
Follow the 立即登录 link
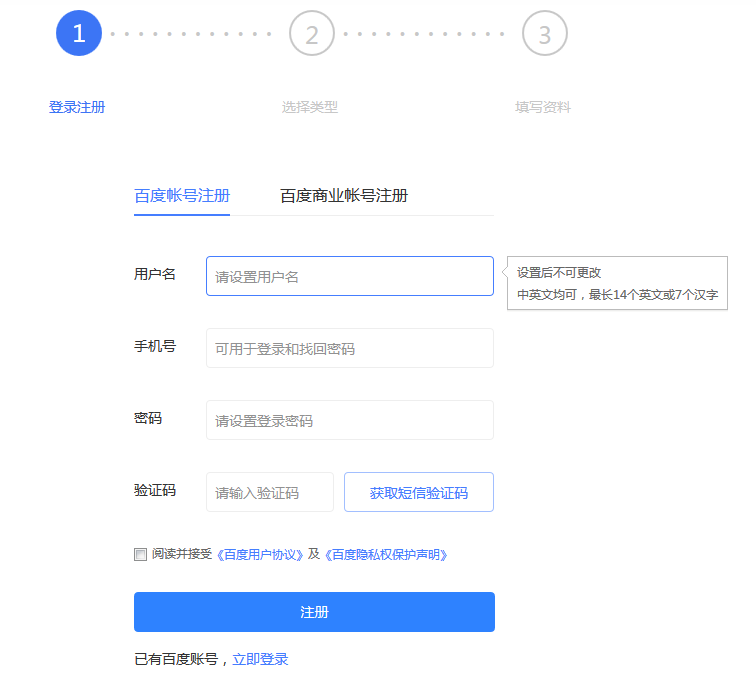click(x=260, y=659)
